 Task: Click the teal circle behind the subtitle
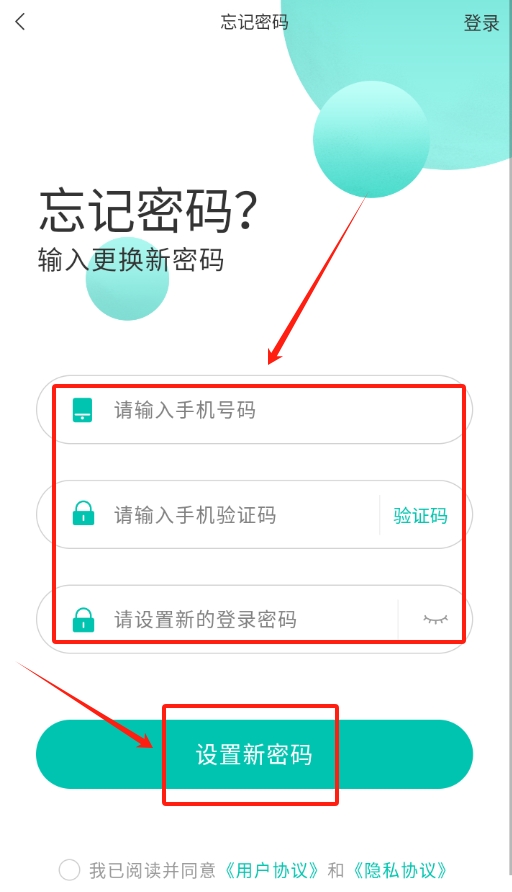click(127, 279)
